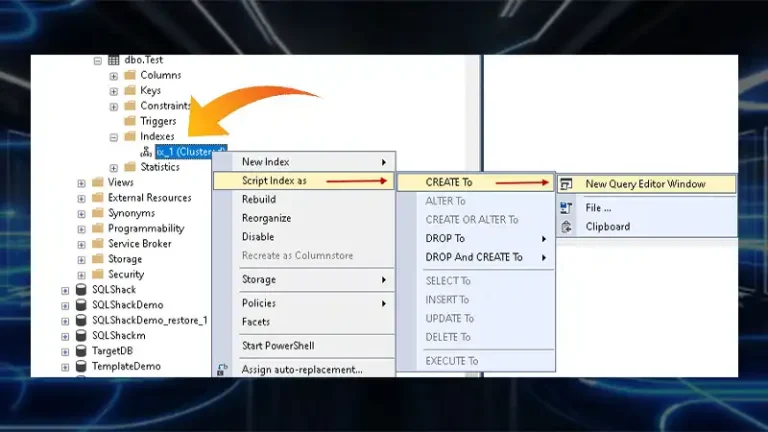Select Reorganize from the context menu
768x432 pixels.
click(x=304, y=218)
